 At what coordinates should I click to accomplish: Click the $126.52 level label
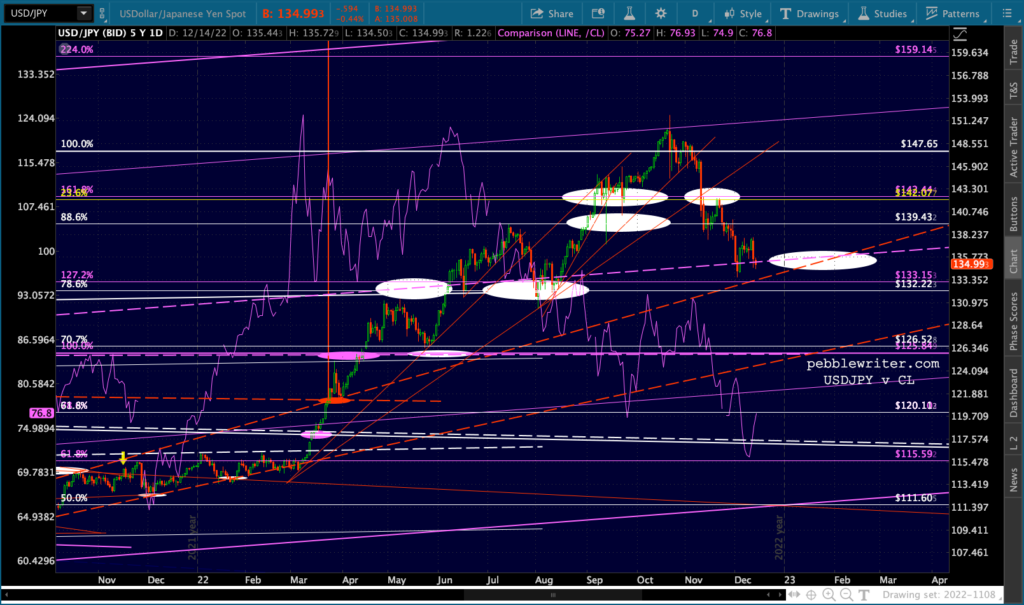click(916, 339)
